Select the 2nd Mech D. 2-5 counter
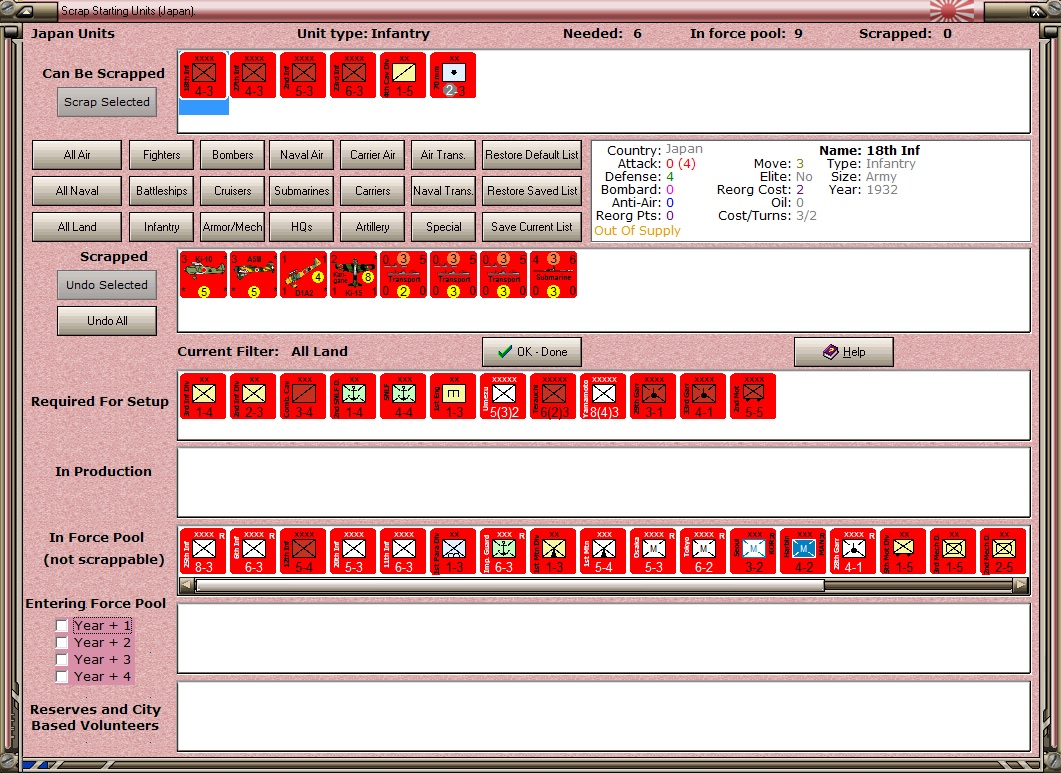 [1003, 552]
